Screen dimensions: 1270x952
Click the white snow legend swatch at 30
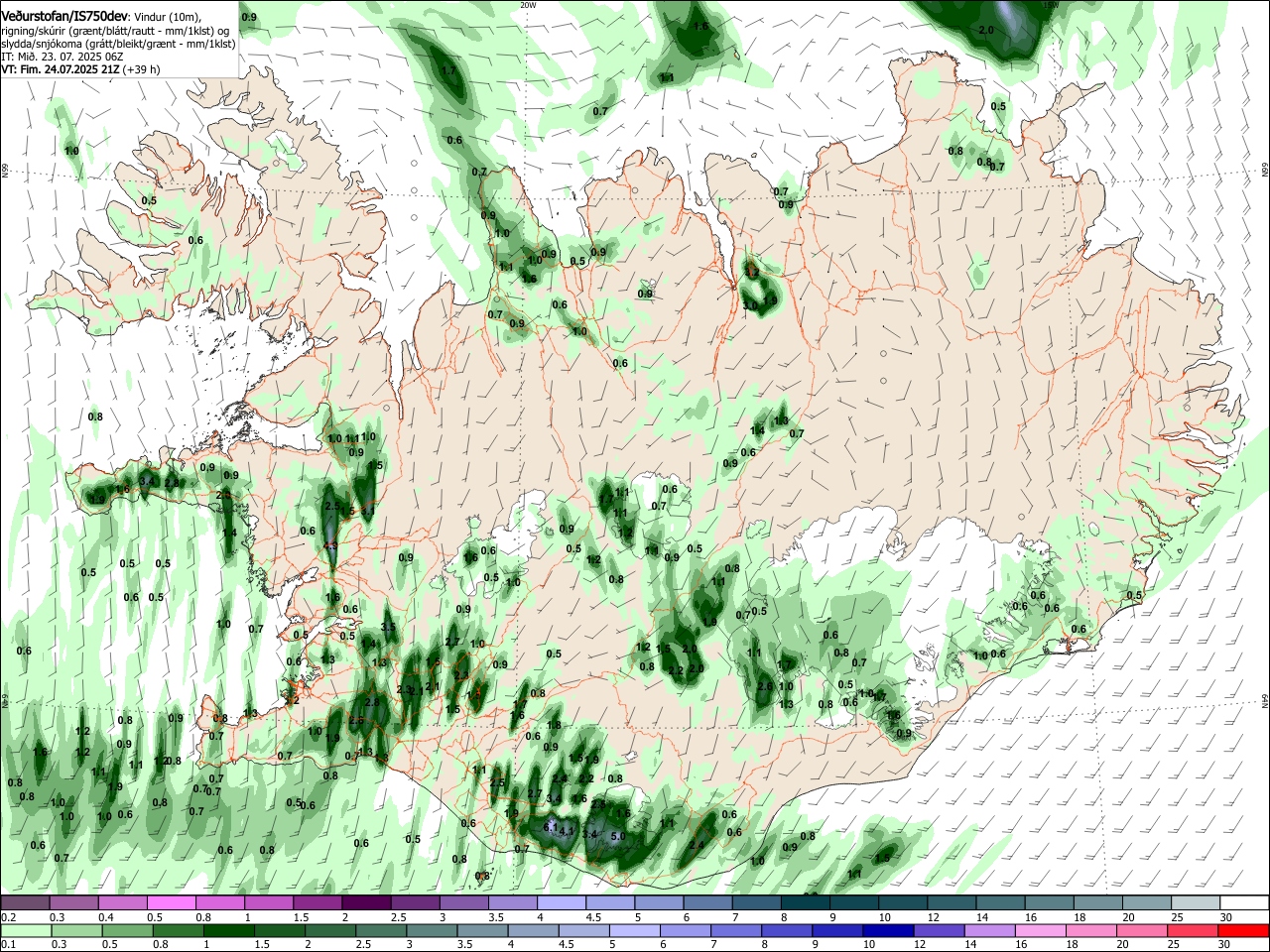click(1242, 902)
